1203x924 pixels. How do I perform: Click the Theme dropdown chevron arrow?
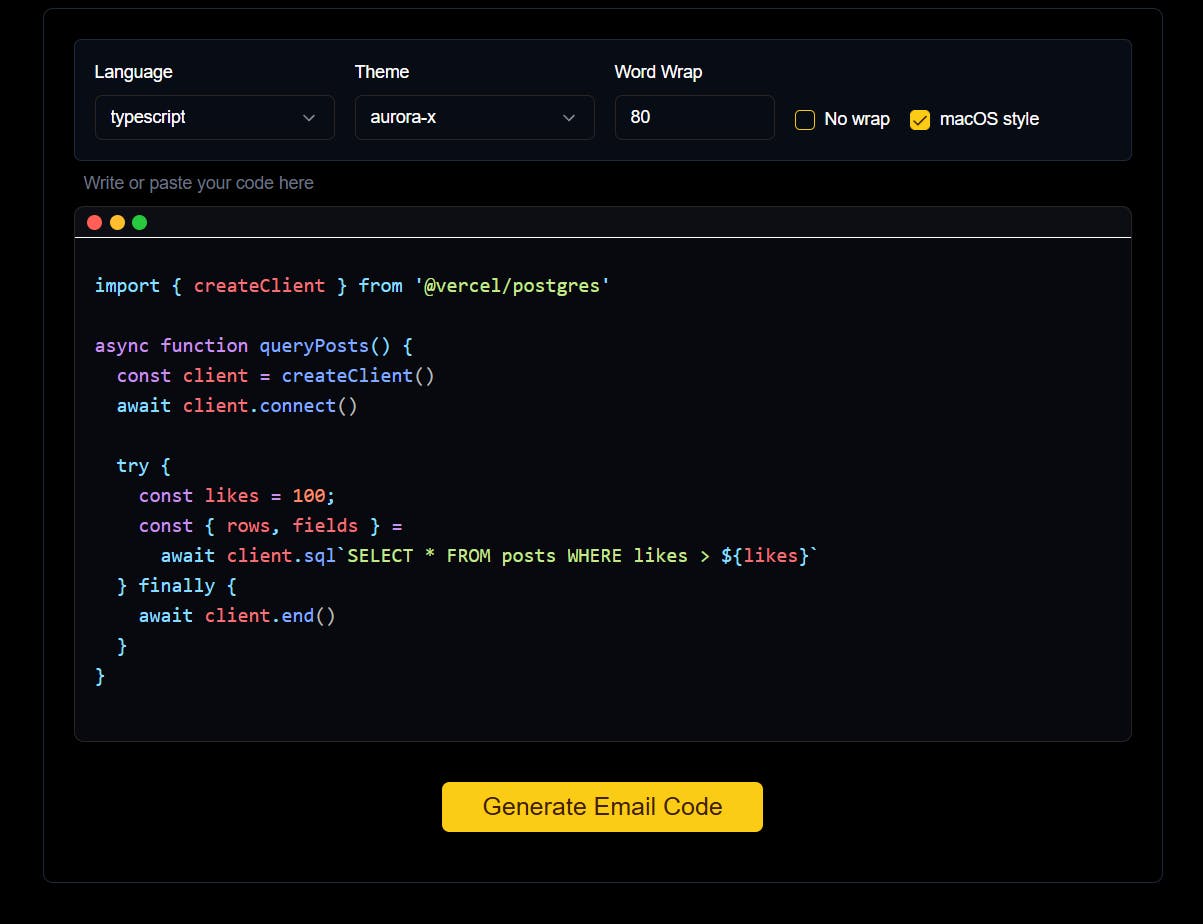click(569, 118)
